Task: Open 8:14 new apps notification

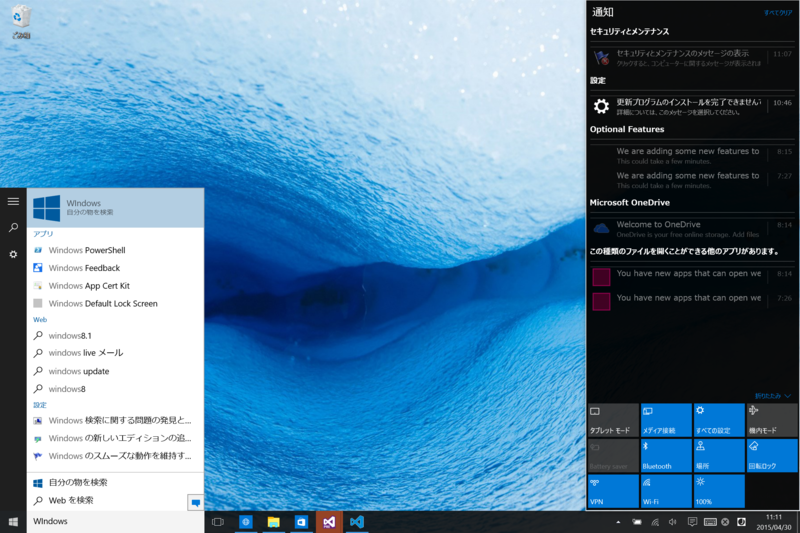Action: (692, 277)
